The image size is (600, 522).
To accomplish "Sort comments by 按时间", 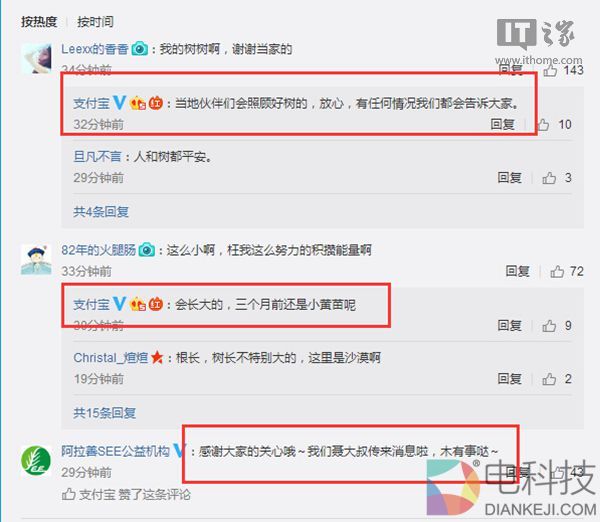I will (95, 22).
